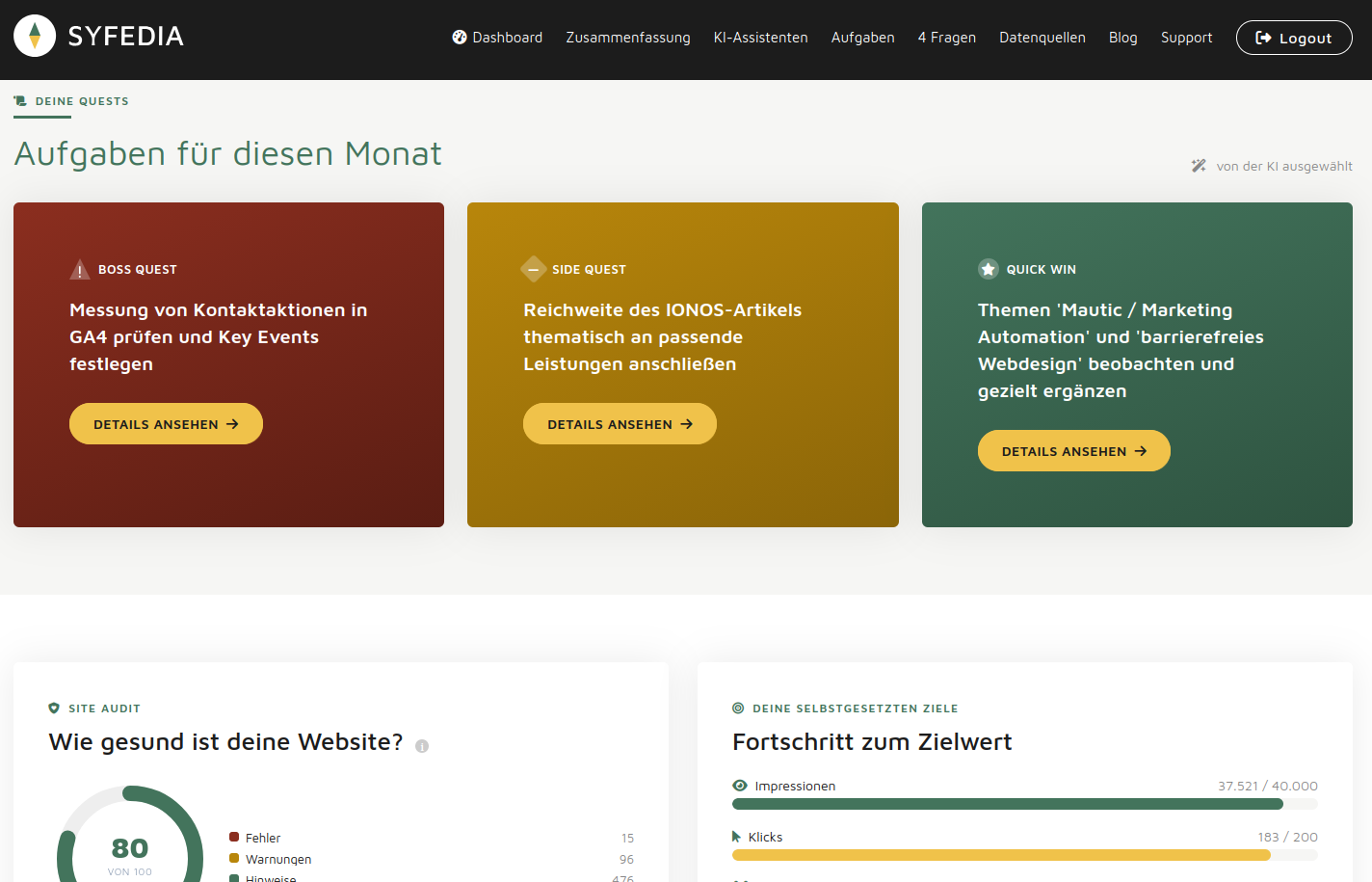Click the Mautic / Marketing Automation quest title
The image size is (1372, 882).
1121,350
